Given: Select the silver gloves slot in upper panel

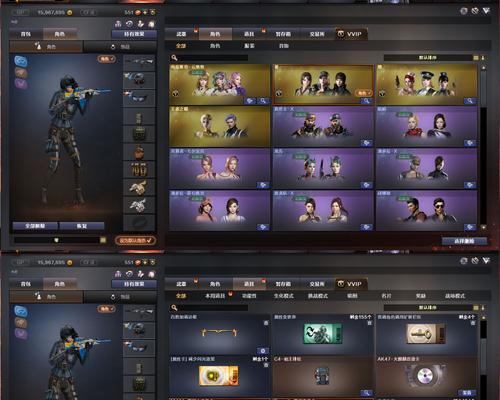Looking at the screenshot, I should 139,205.
